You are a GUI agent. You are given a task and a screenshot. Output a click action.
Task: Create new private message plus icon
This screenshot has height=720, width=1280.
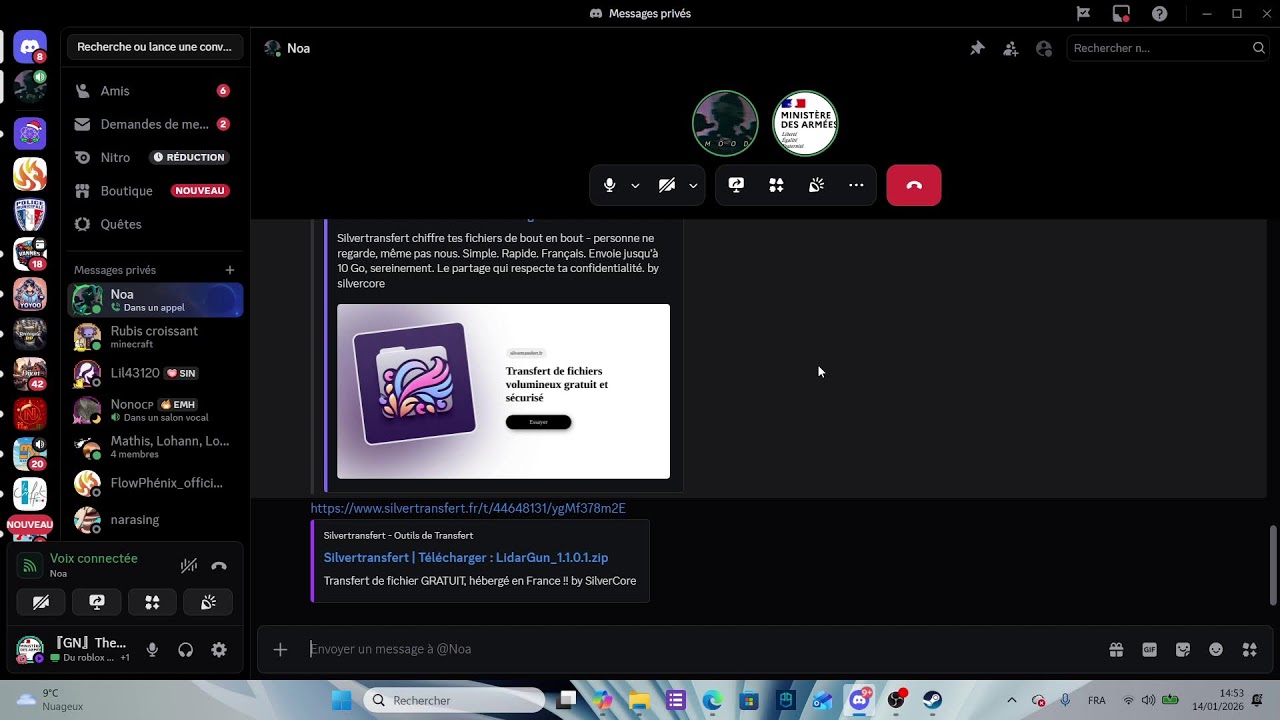230,270
